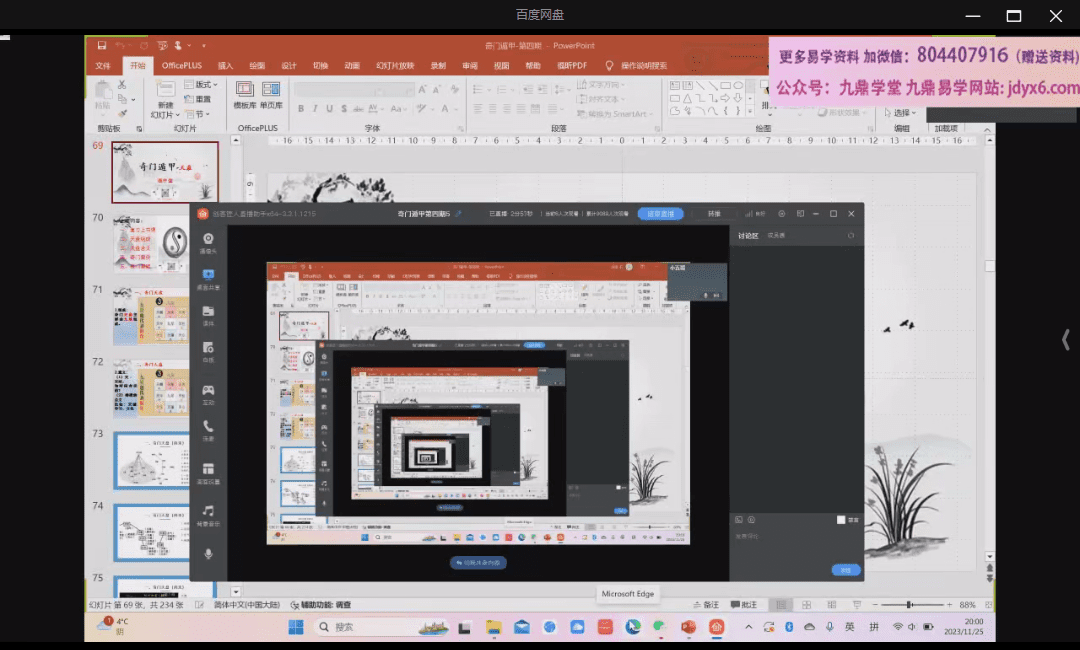Click the interaction (互动) gamepad icon
The image size is (1080, 650).
coord(208,391)
